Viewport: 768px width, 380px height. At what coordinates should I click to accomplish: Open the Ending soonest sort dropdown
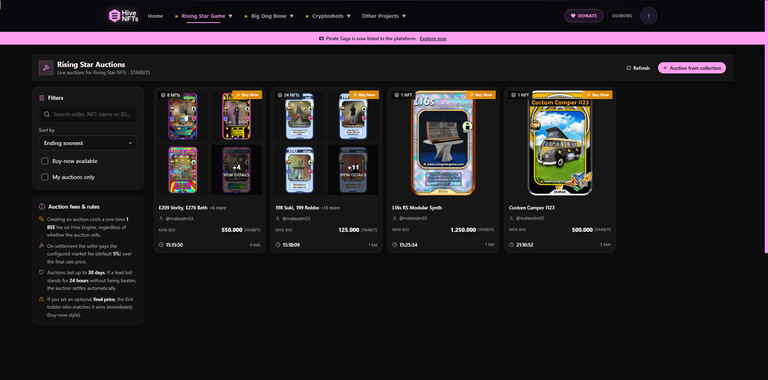point(88,143)
